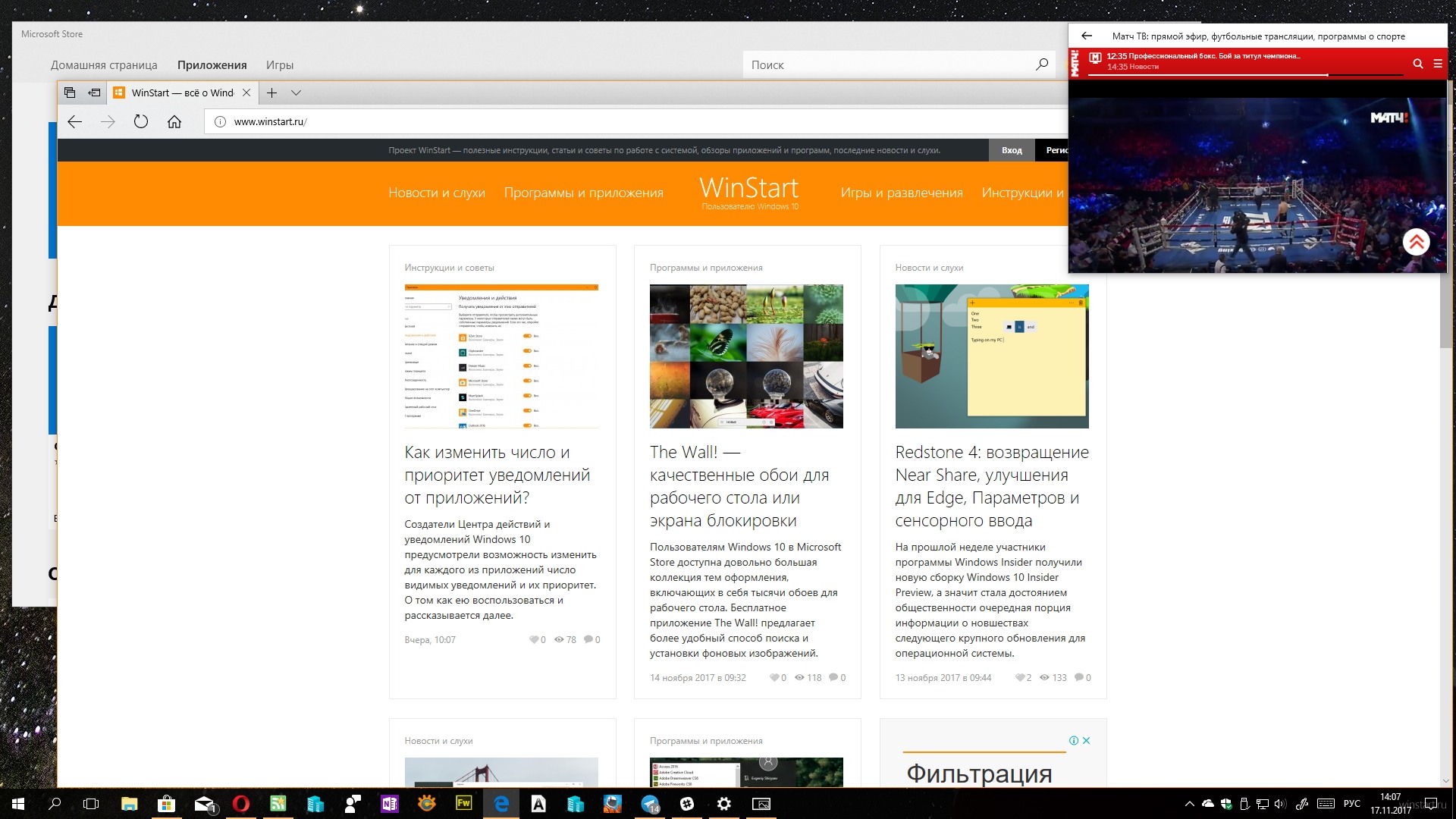Go back in Матч ТВ compact window

(1087, 36)
